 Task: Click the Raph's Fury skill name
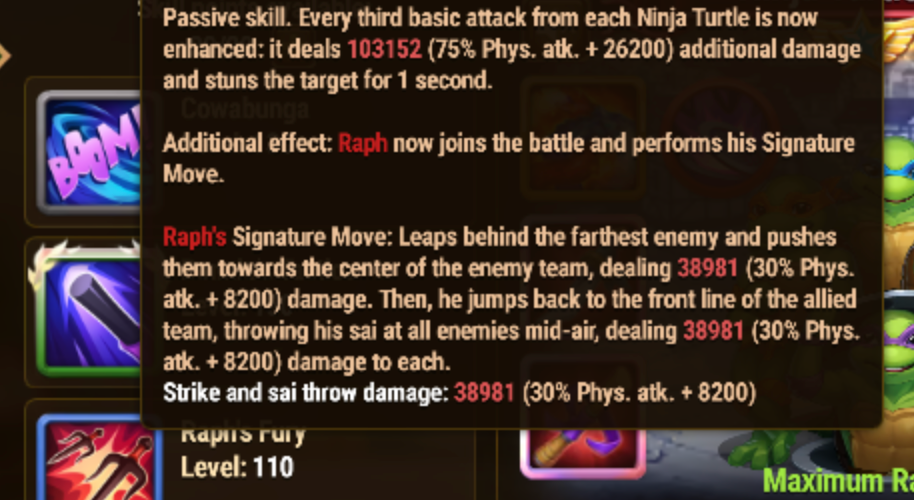click(x=243, y=436)
